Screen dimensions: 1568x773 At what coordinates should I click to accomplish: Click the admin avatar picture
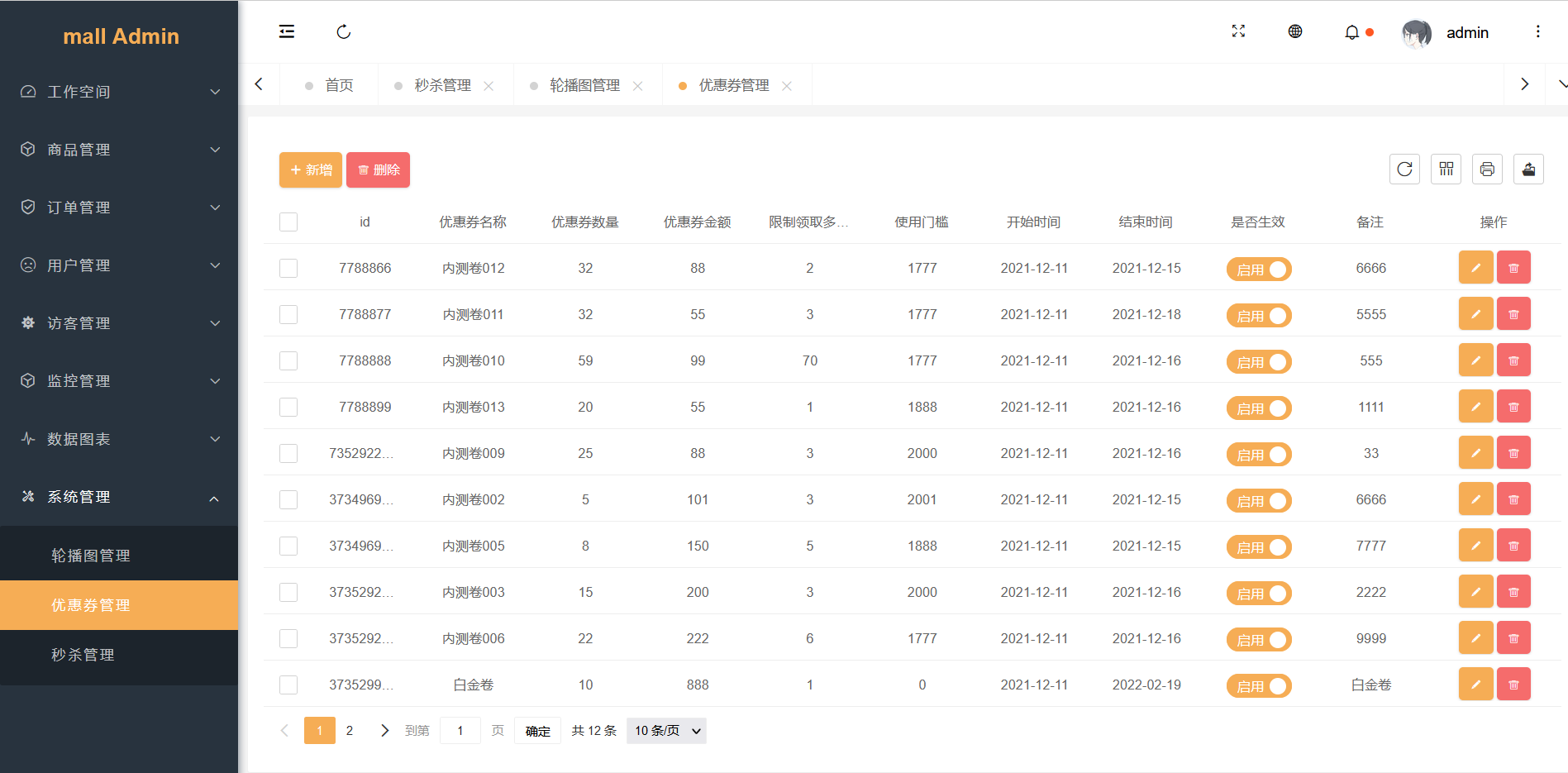[x=1417, y=33]
